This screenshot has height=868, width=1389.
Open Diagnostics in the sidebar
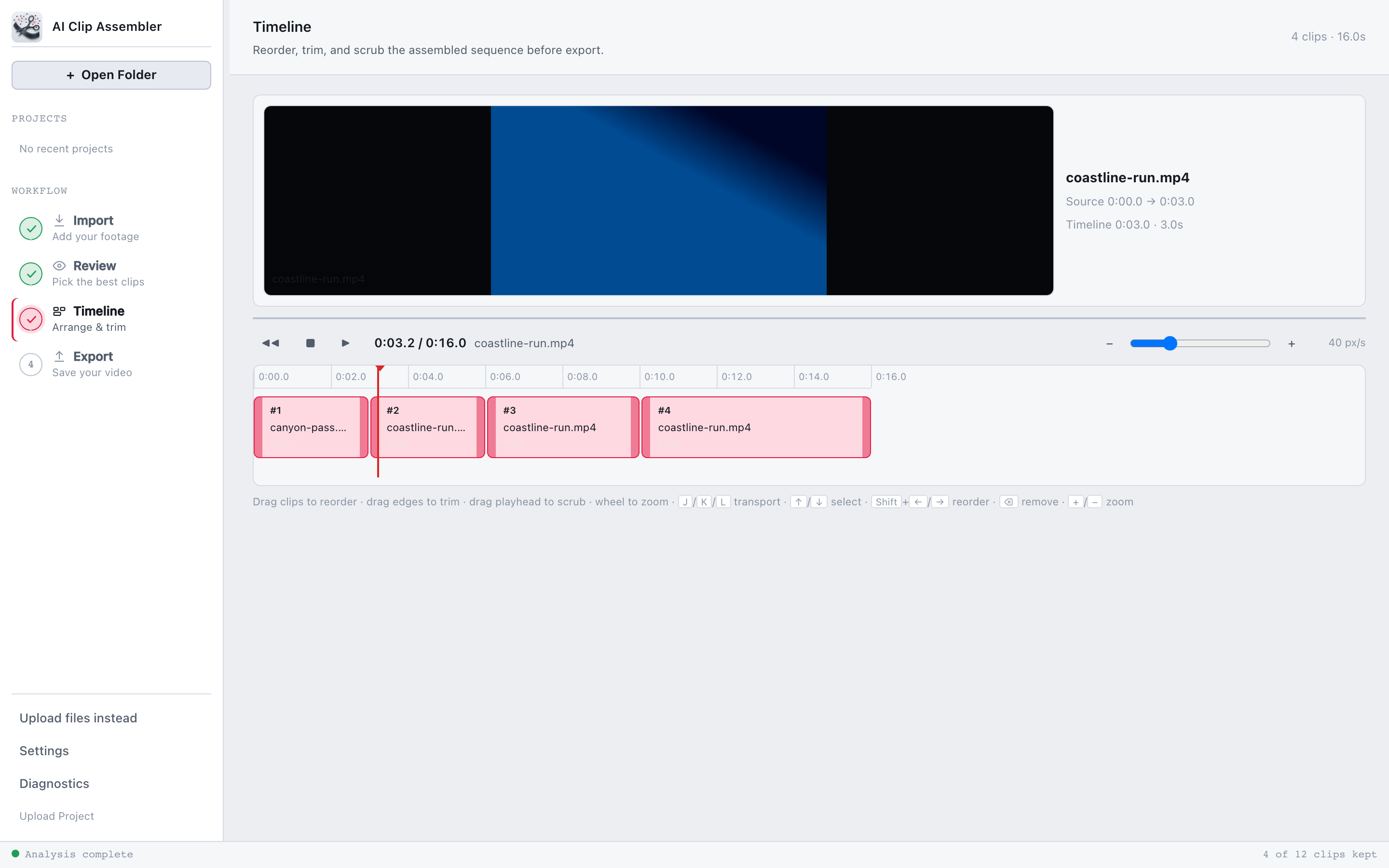pos(54,784)
